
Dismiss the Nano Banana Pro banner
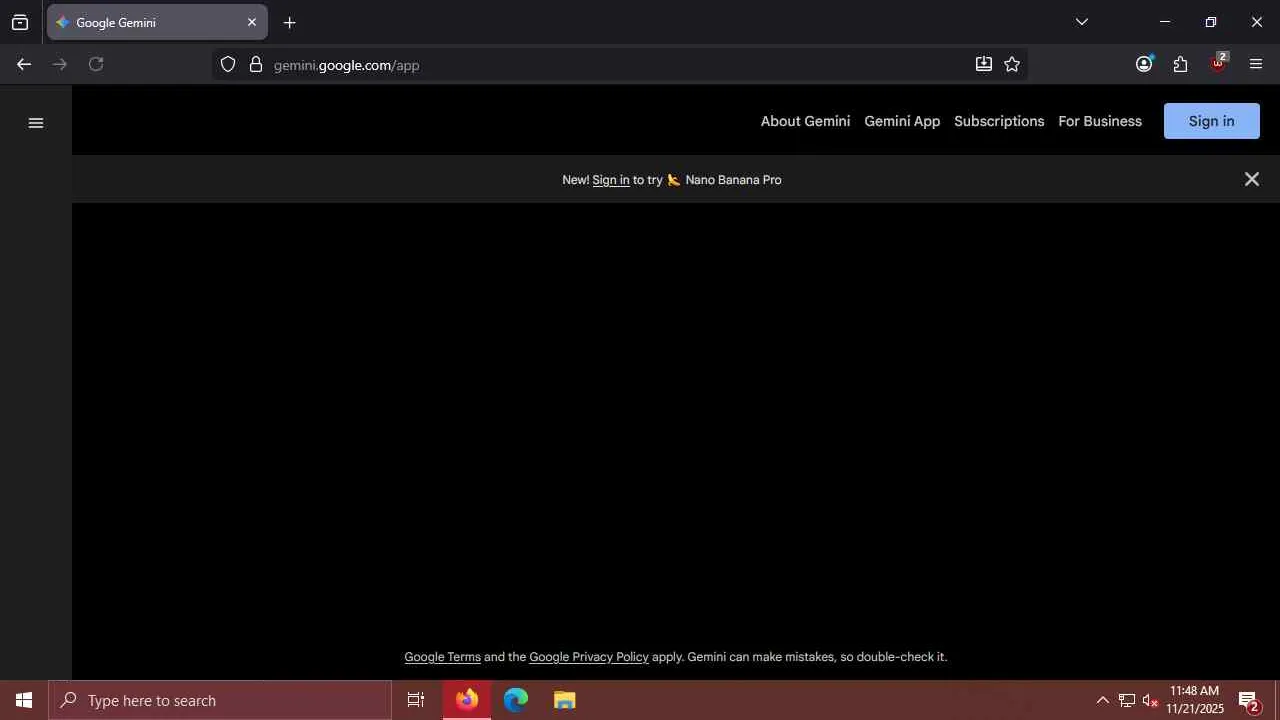1251,179
